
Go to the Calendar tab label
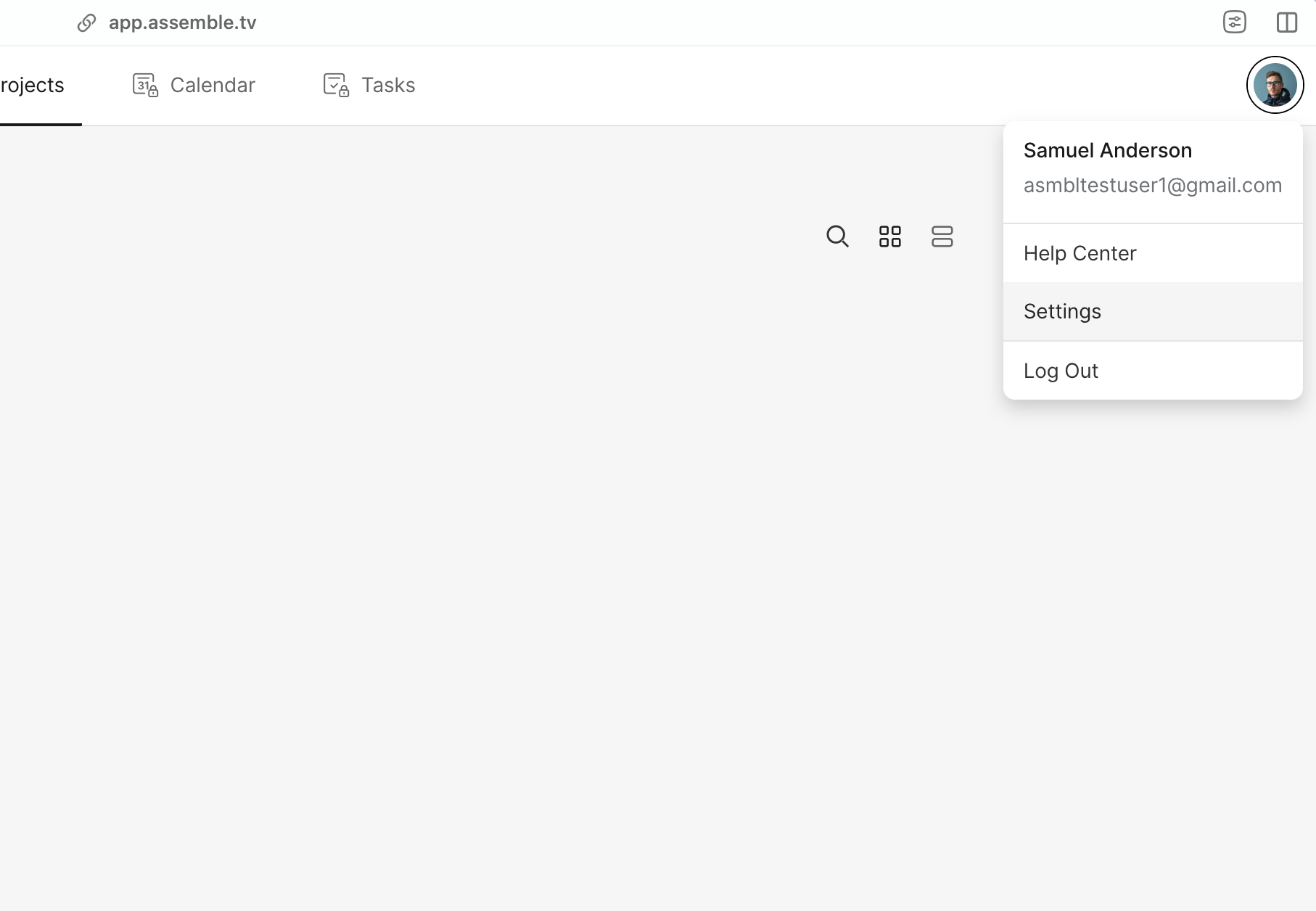tap(213, 85)
